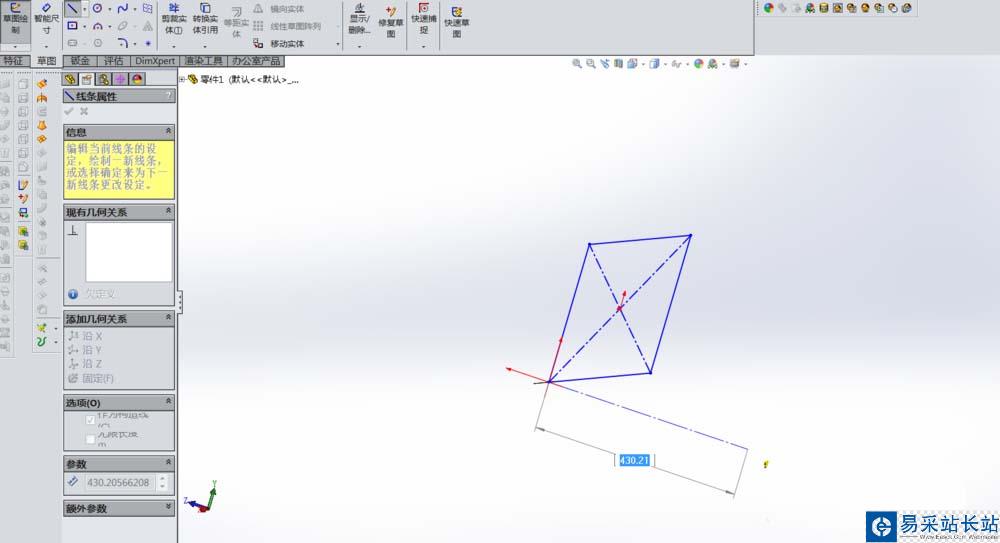Switch to the 办公室产品 tab
This screenshot has height=543, width=1000.
pos(256,61)
